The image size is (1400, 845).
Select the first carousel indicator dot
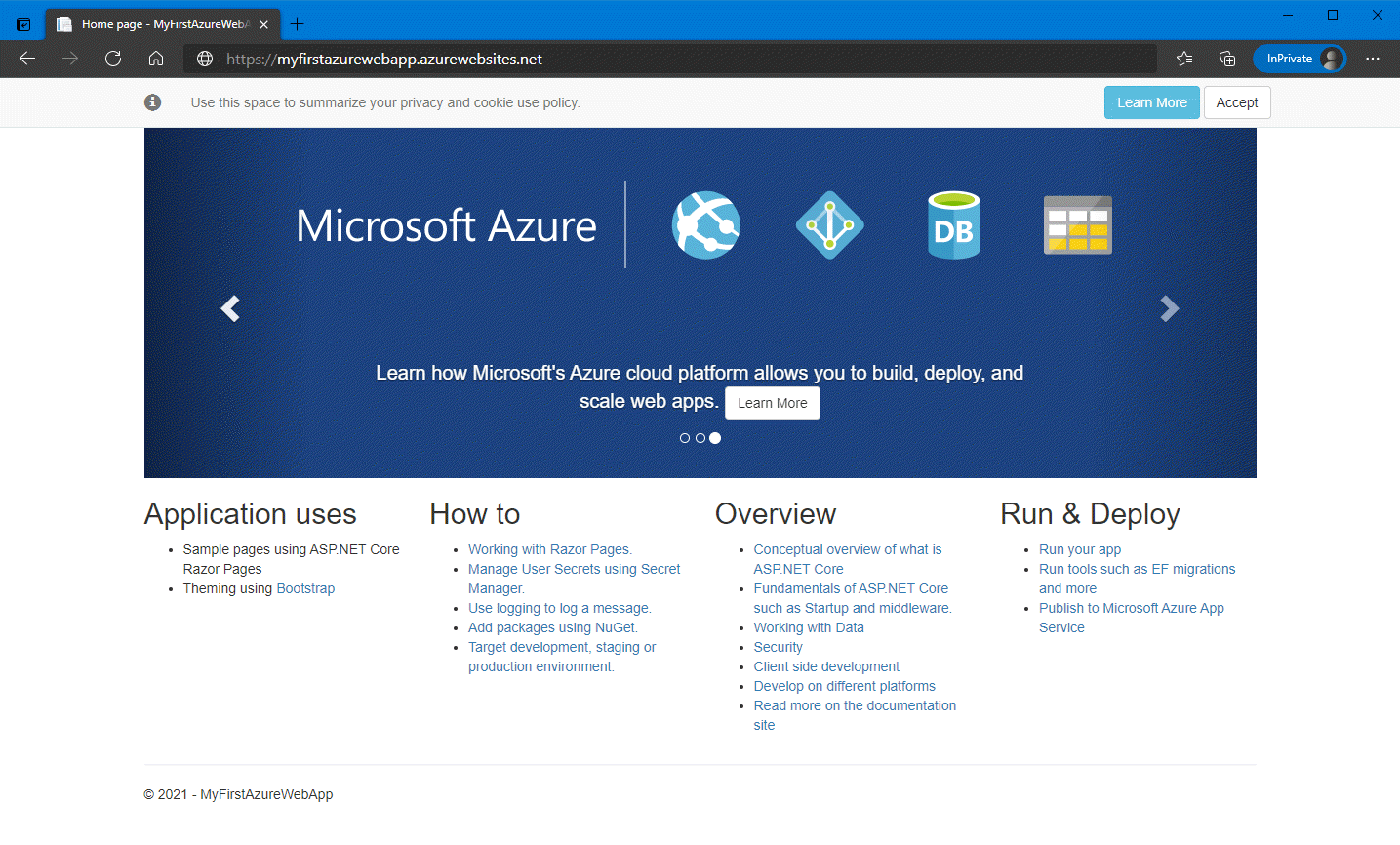point(685,438)
